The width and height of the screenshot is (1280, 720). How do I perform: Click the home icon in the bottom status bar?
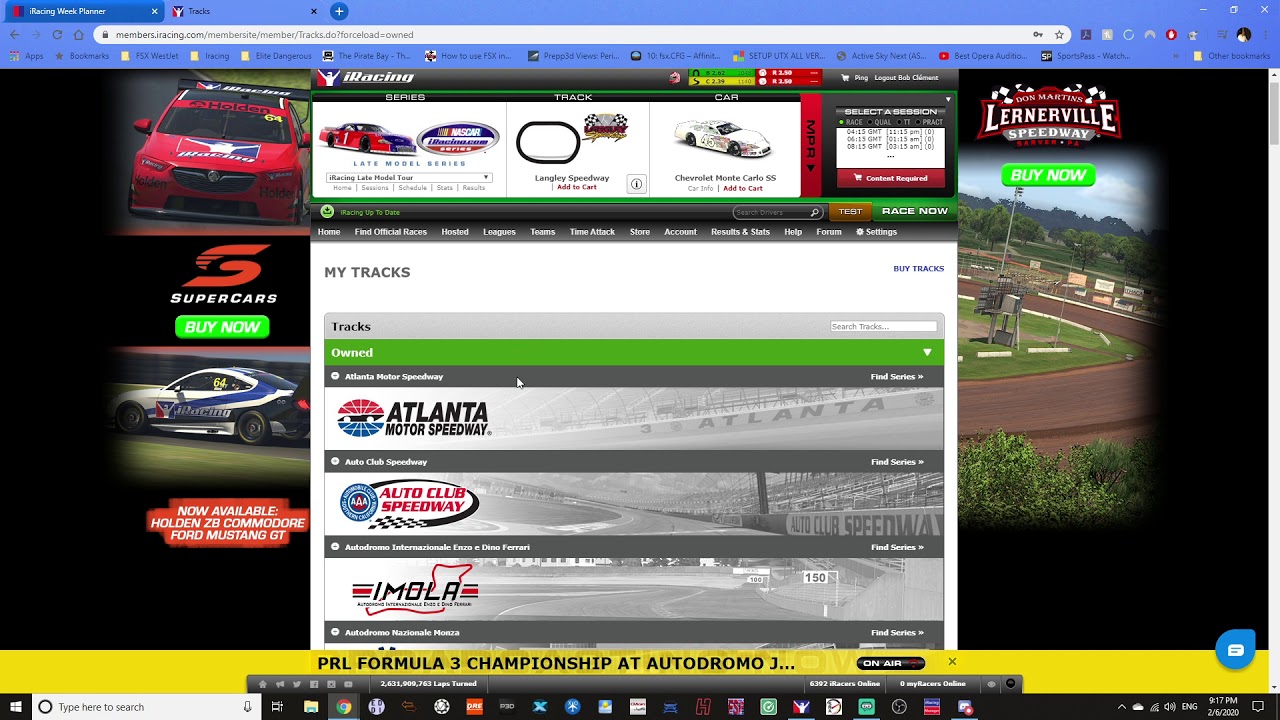tap(263, 684)
